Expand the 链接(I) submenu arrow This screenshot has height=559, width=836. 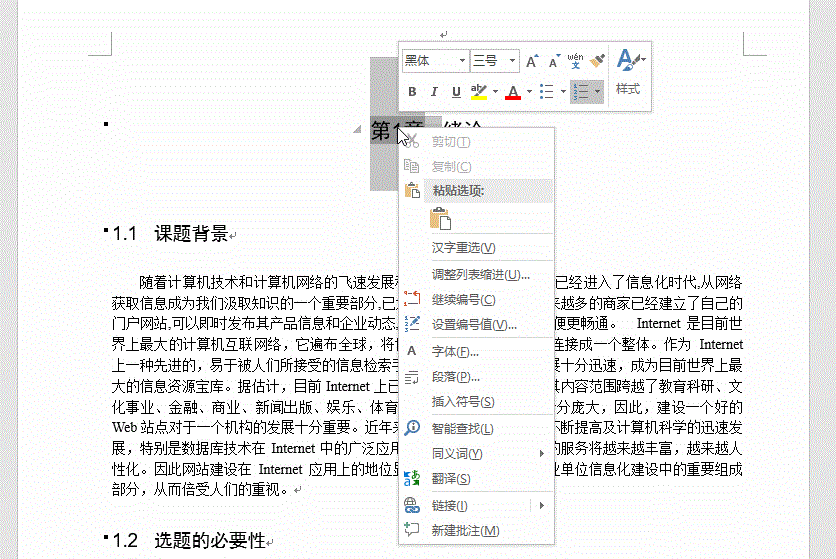542,505
